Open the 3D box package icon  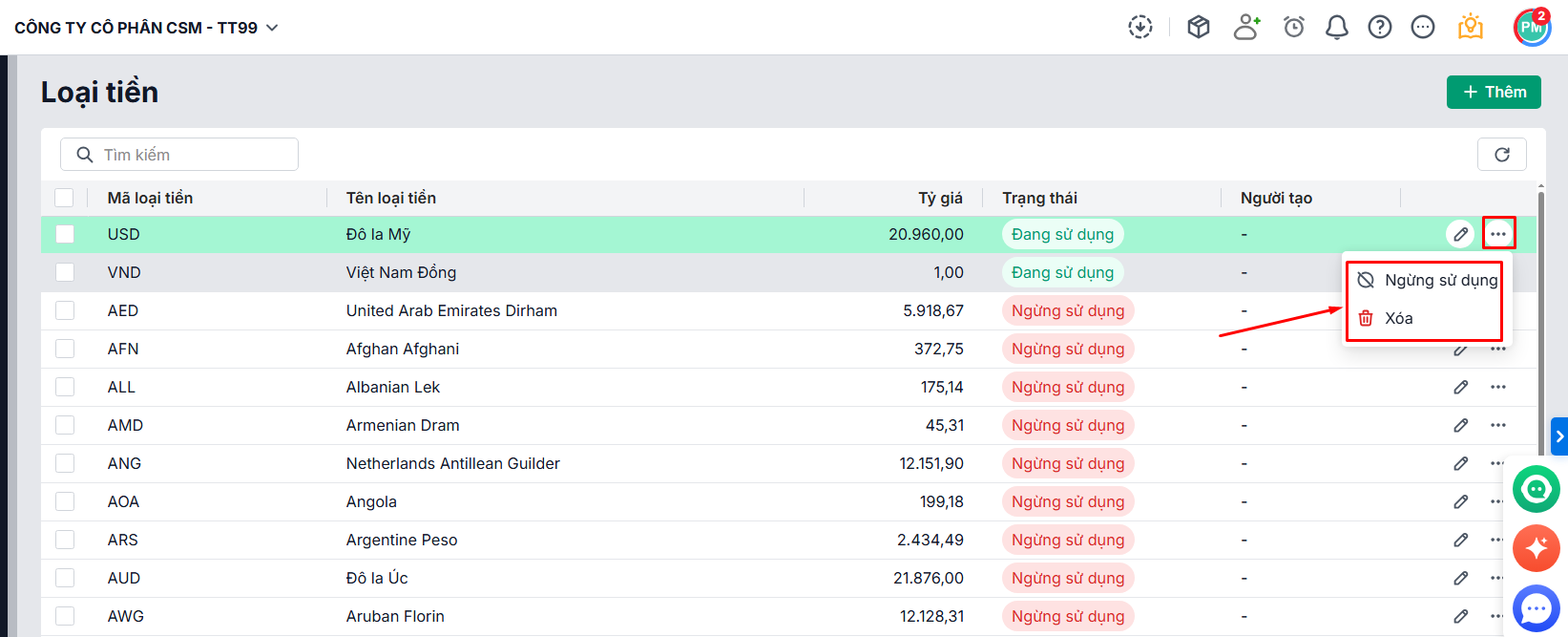pos(1199,27)
